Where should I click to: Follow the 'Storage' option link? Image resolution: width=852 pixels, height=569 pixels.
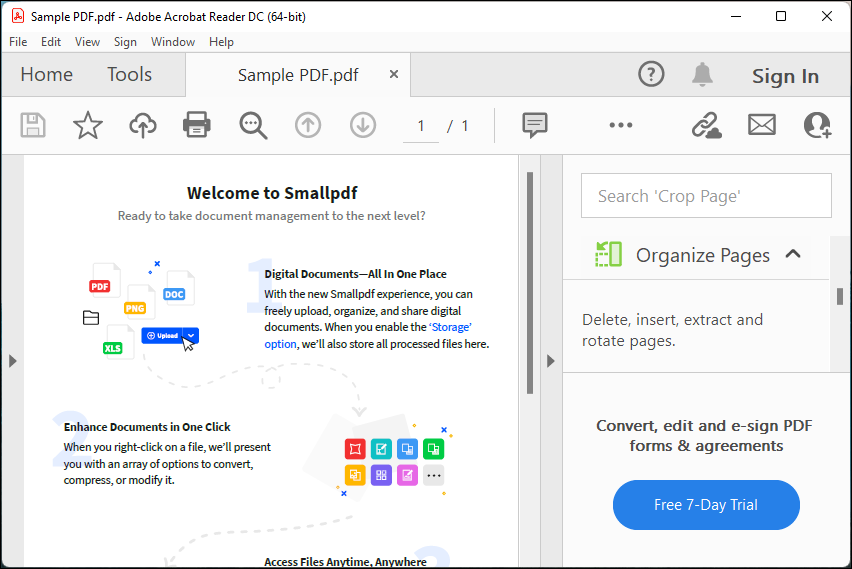368,335
